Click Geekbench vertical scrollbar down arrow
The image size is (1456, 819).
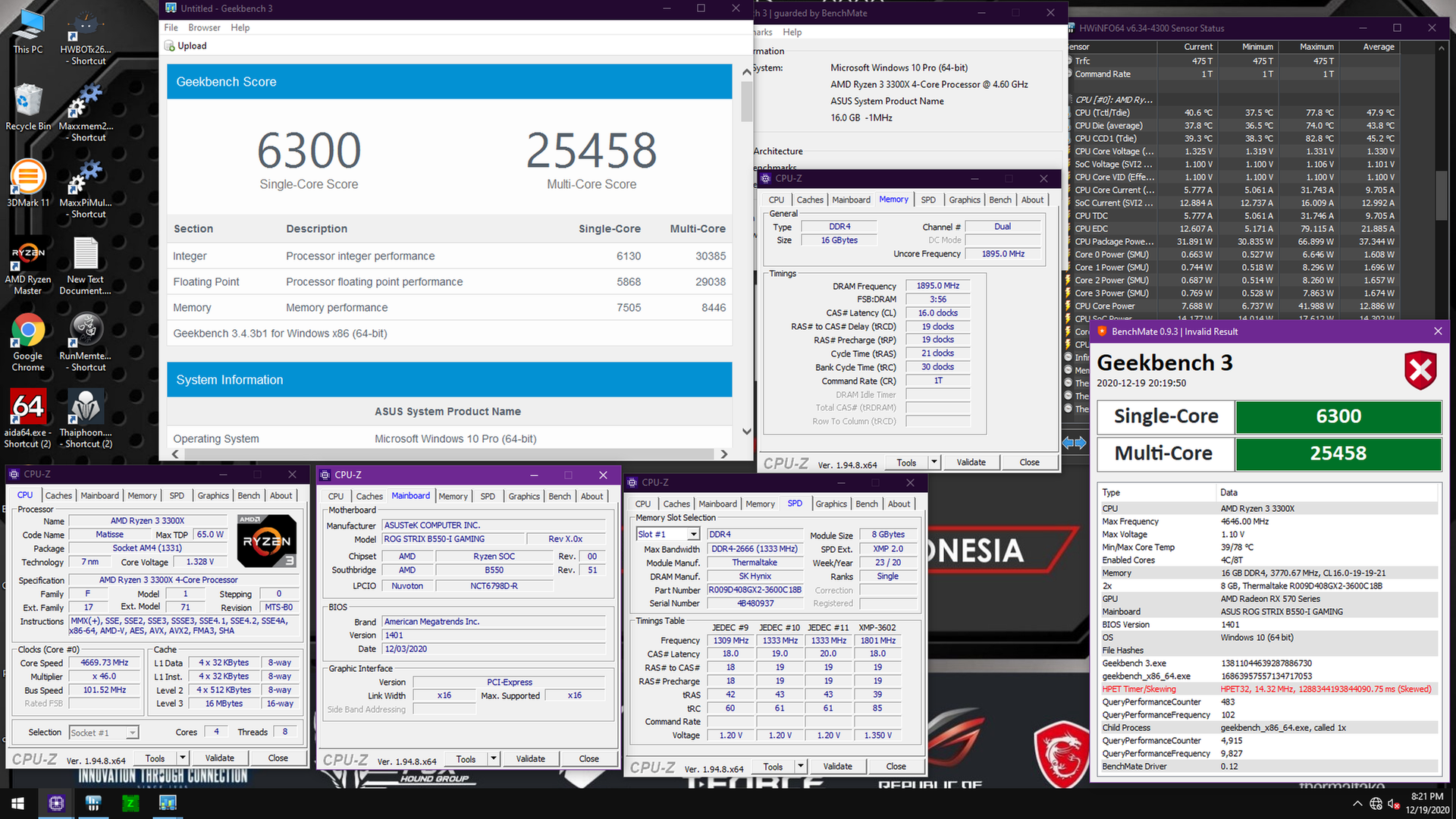[747, 431]
